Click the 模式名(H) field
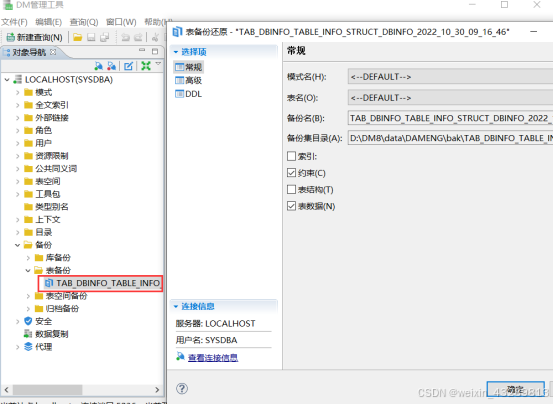Image resolution: width=553 pixels, height=404 pixels. tap(450, 76)
